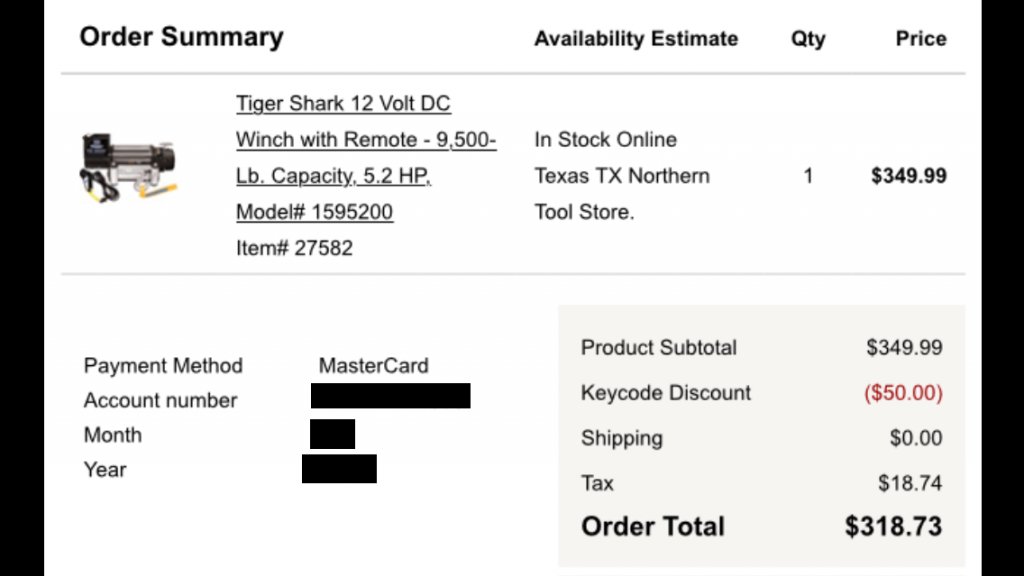Viewport: 1024px width, 576px height.
Task: Click the Availability Estimate column header
Action: click(636, 39)
